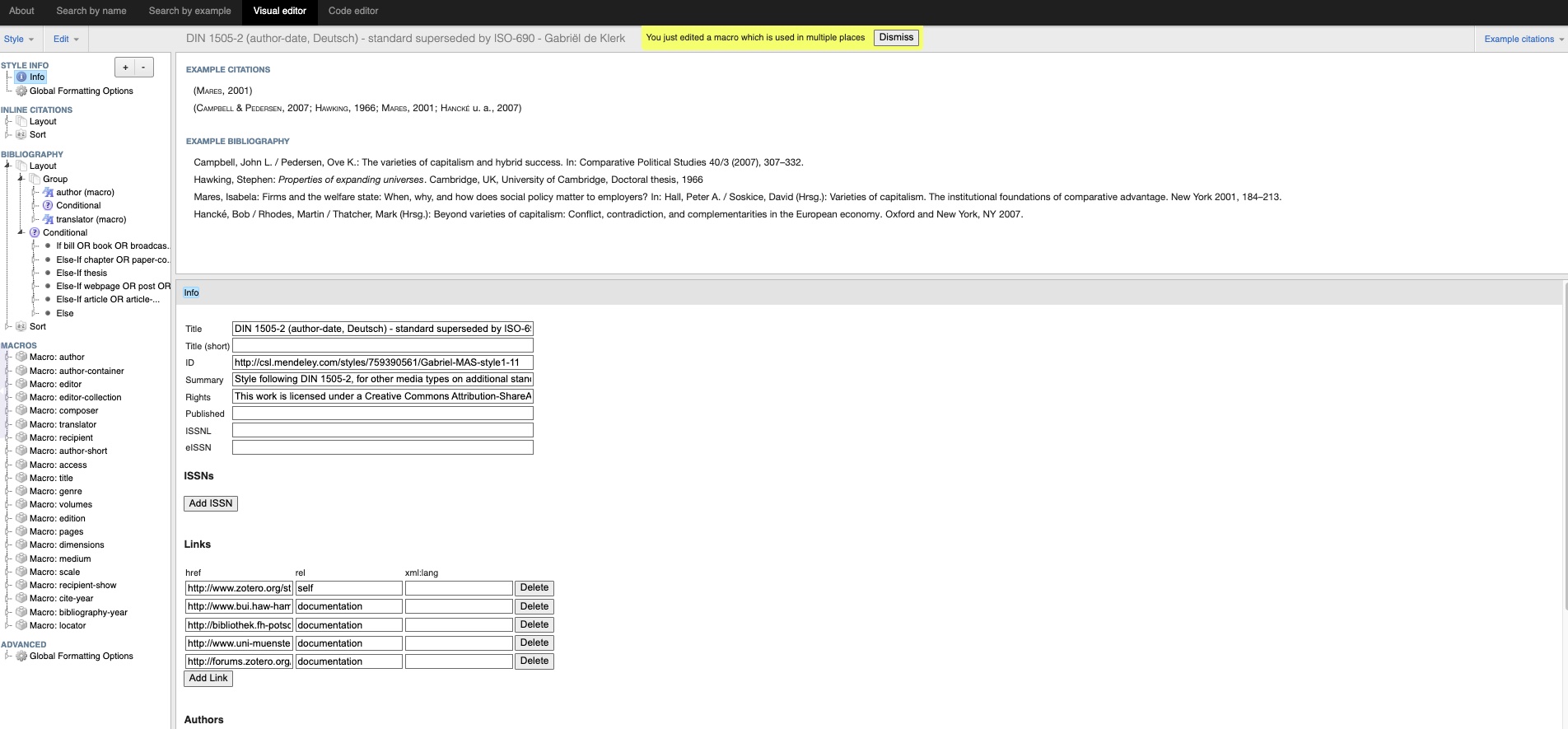Click the Macro: genre box icon
The width and height of the screenshot is (1568, 729).
pos(21,492)
